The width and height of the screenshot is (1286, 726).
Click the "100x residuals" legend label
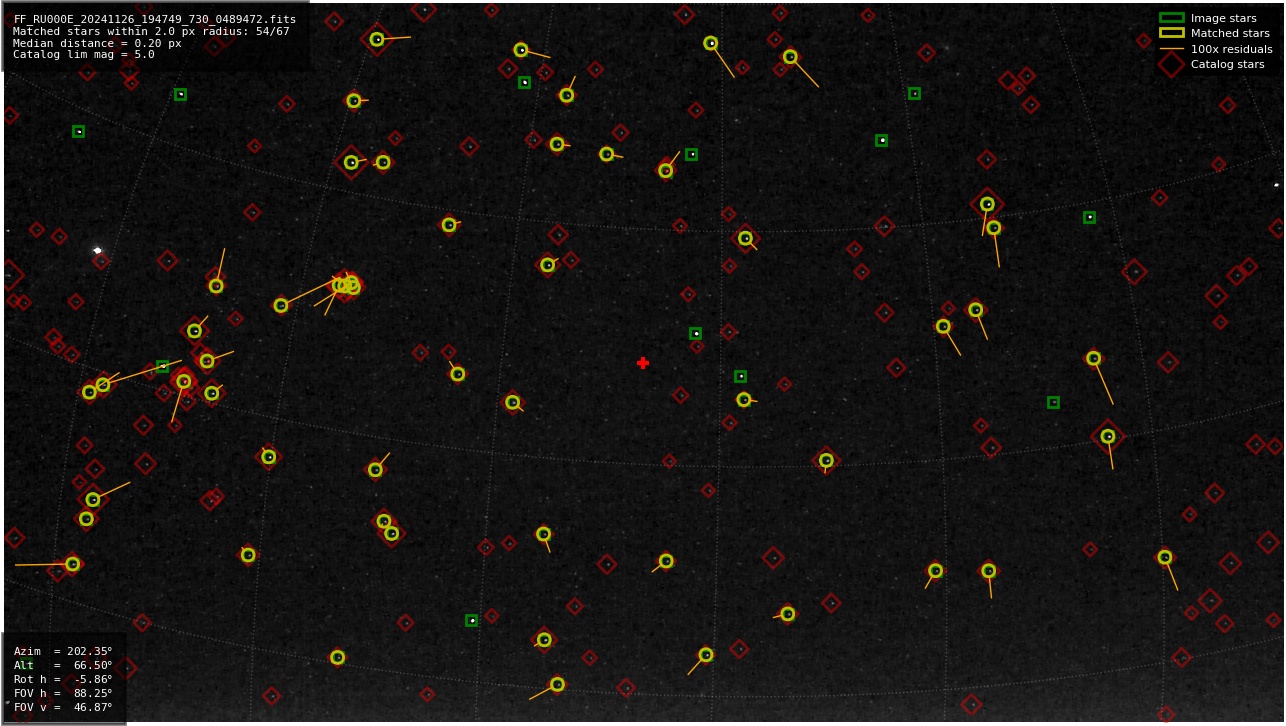coord(1231,49)
